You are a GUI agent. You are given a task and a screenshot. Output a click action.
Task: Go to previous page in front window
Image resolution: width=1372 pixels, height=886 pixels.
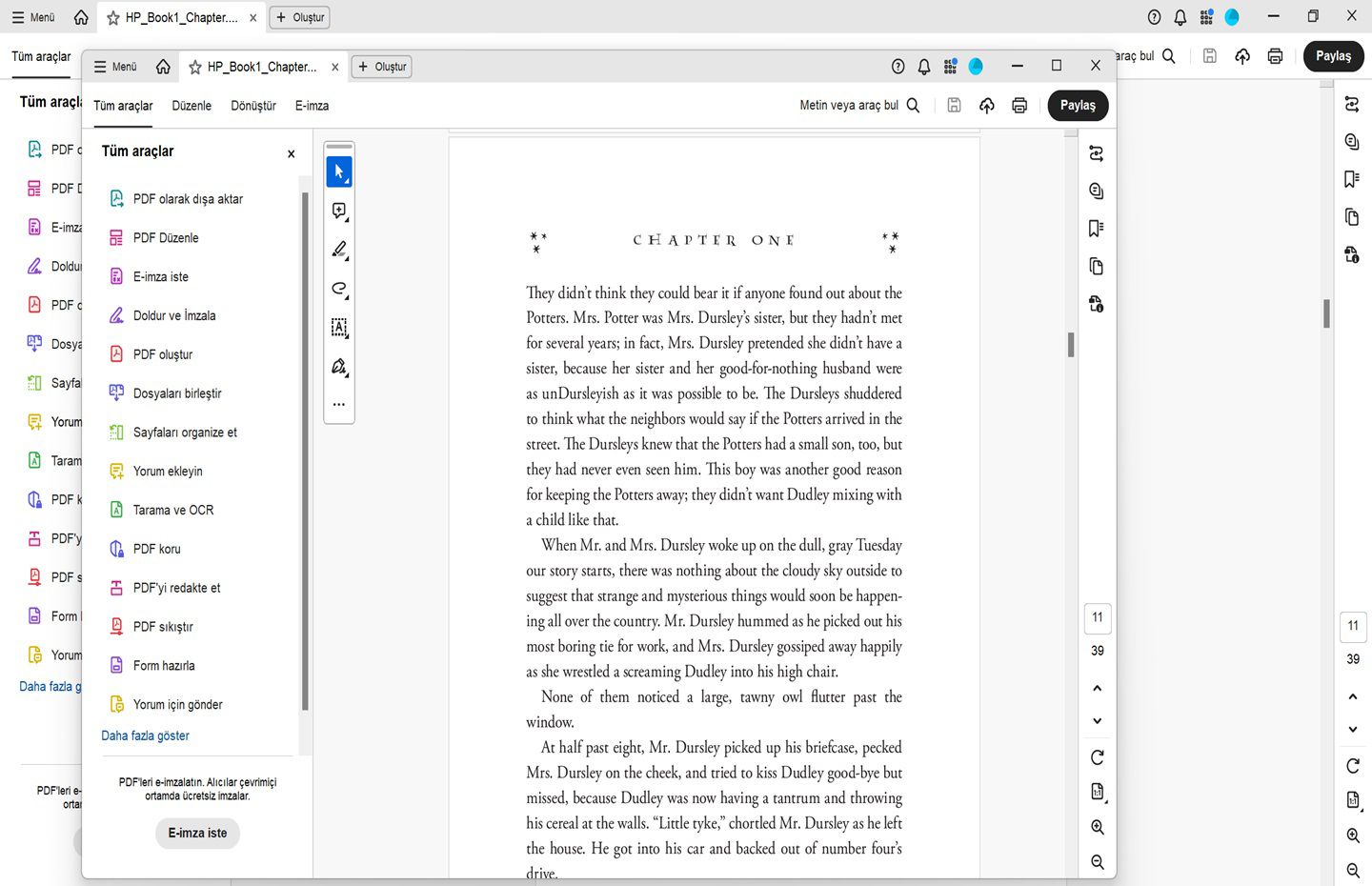1098,688
